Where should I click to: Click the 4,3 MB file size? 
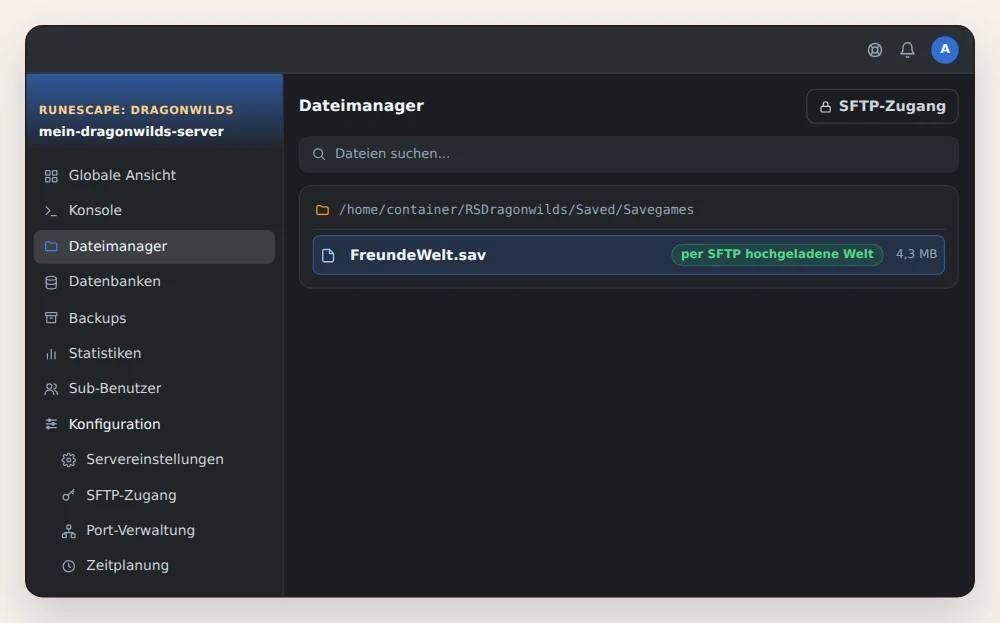click(916, 254)
